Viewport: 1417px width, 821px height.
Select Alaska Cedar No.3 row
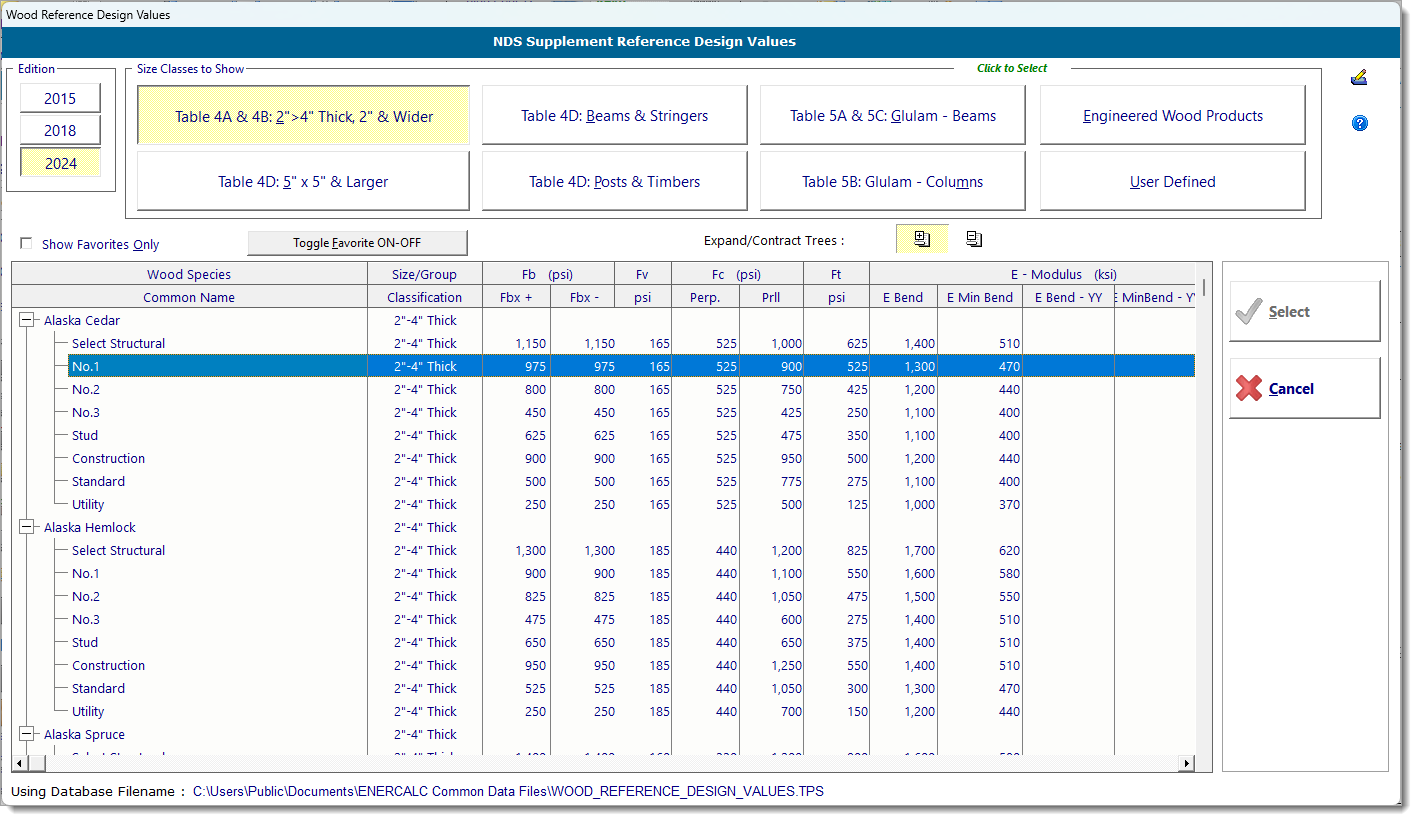pos(603,412)
